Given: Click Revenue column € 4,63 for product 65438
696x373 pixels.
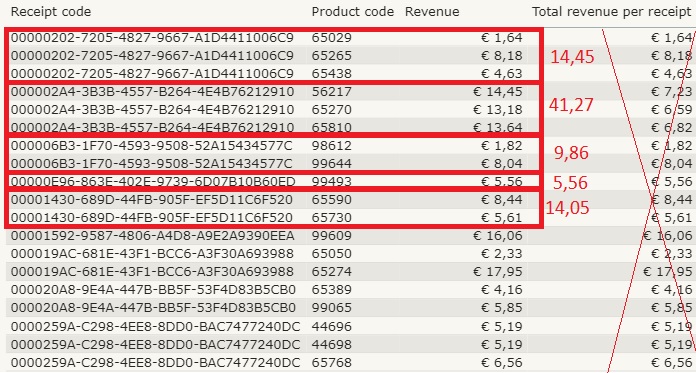Looking at the screenshot, I should point(502,73).
